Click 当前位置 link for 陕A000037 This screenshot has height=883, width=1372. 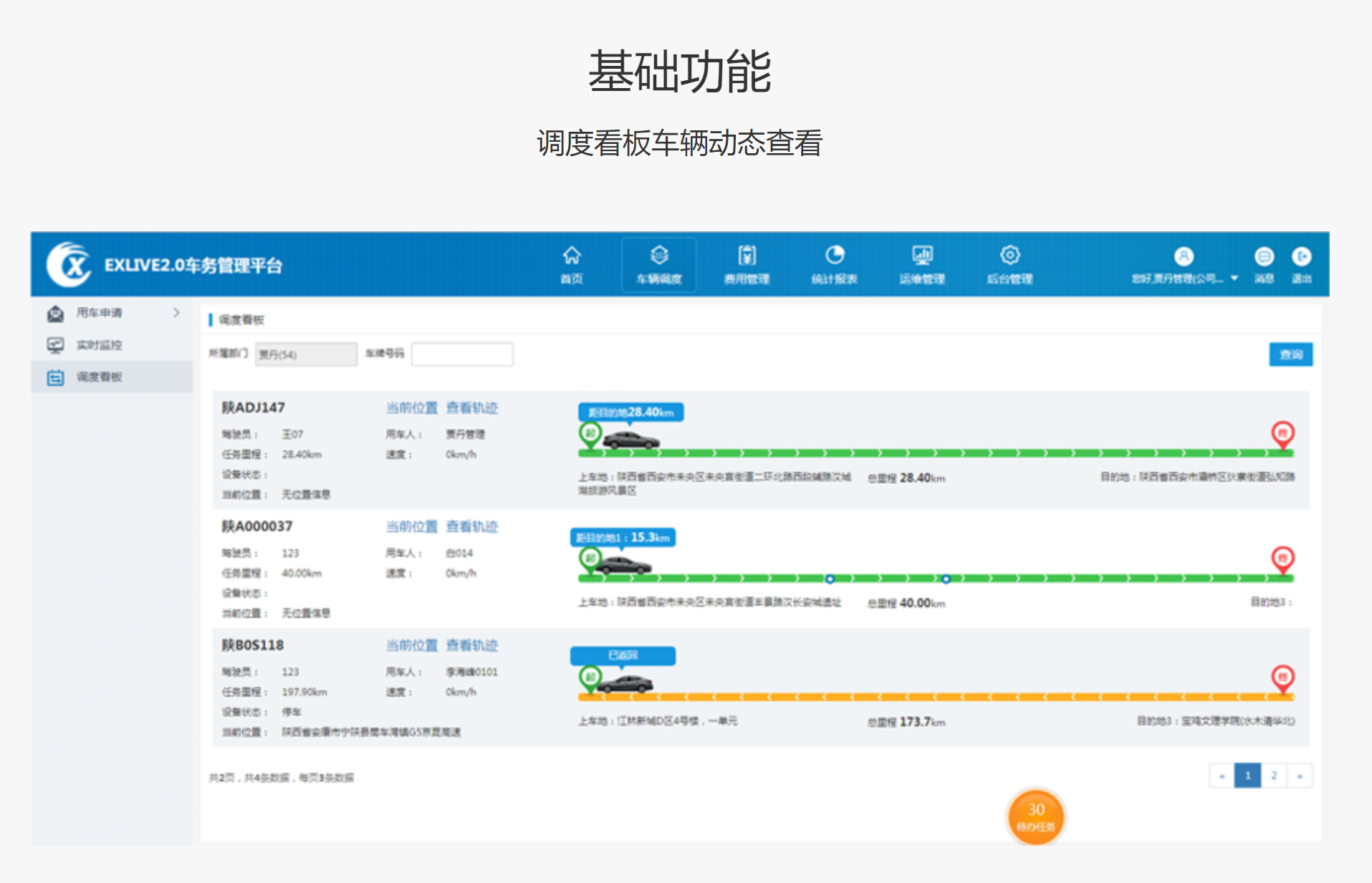pos(411,527)
